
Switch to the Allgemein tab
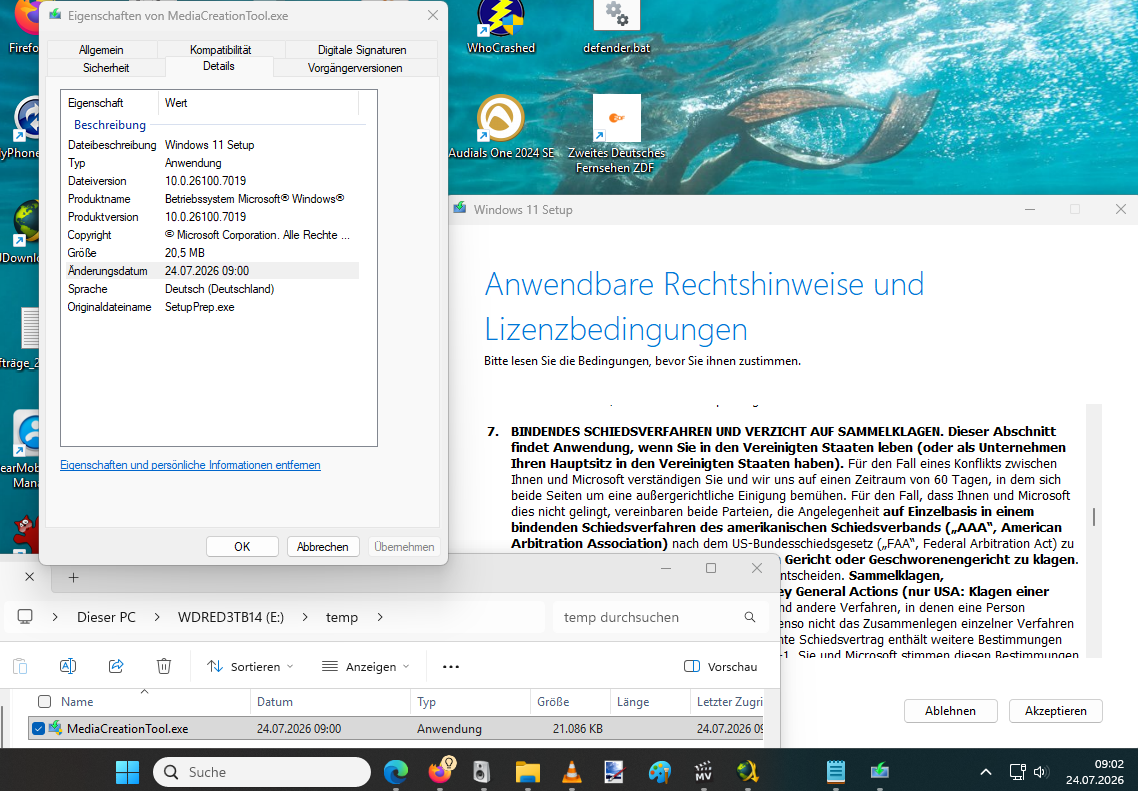click(101, 49)
